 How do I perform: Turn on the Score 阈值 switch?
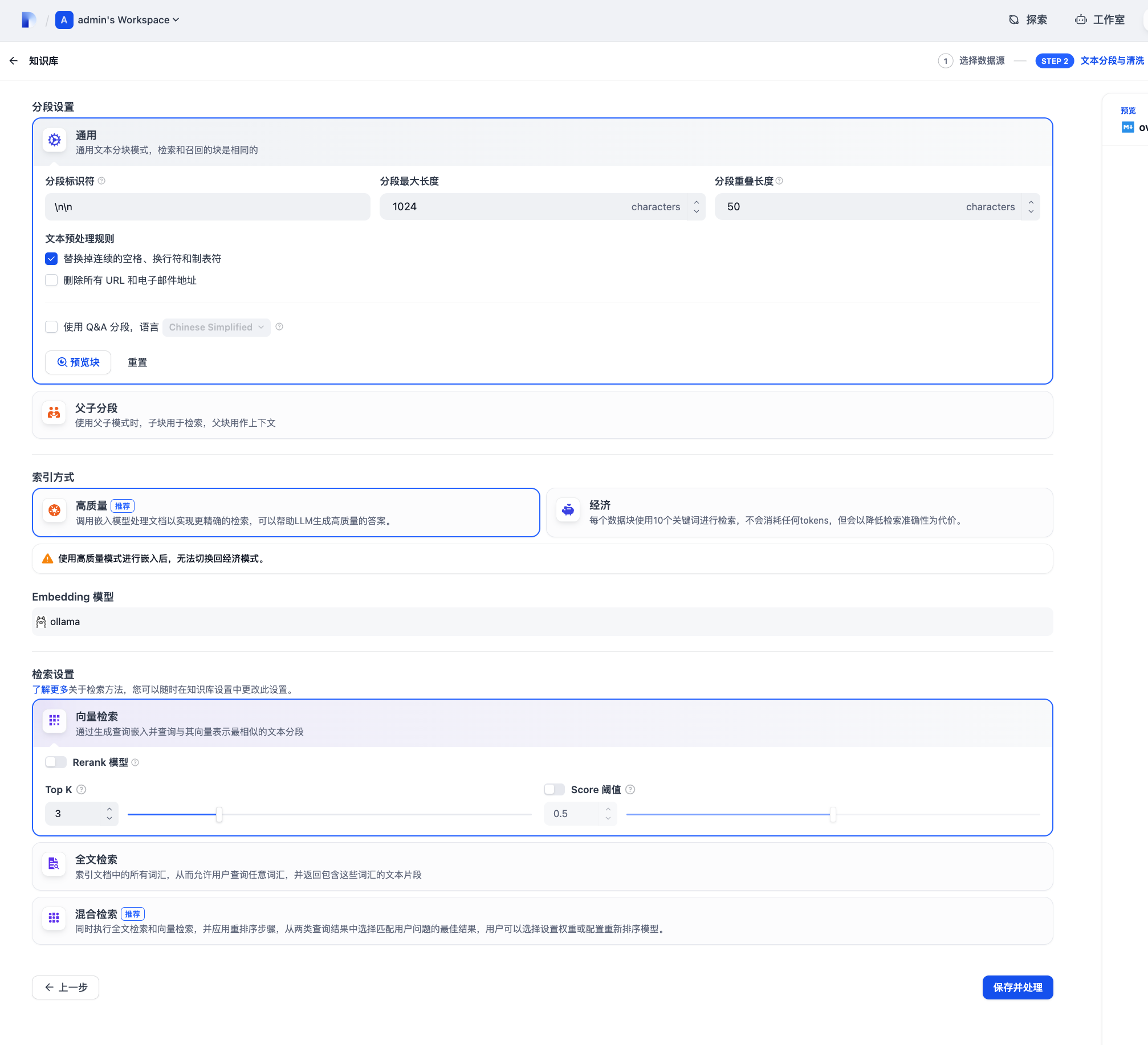(553, 789)
